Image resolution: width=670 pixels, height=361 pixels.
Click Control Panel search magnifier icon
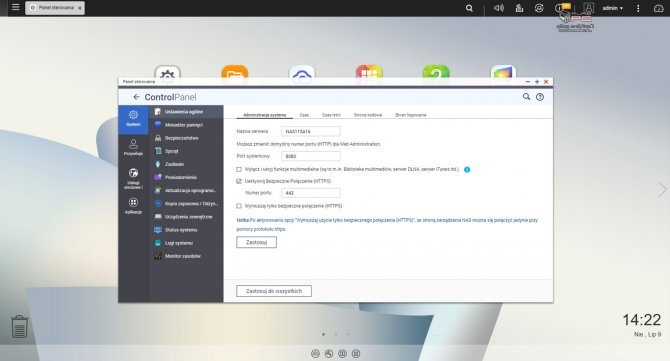[526, 97]
